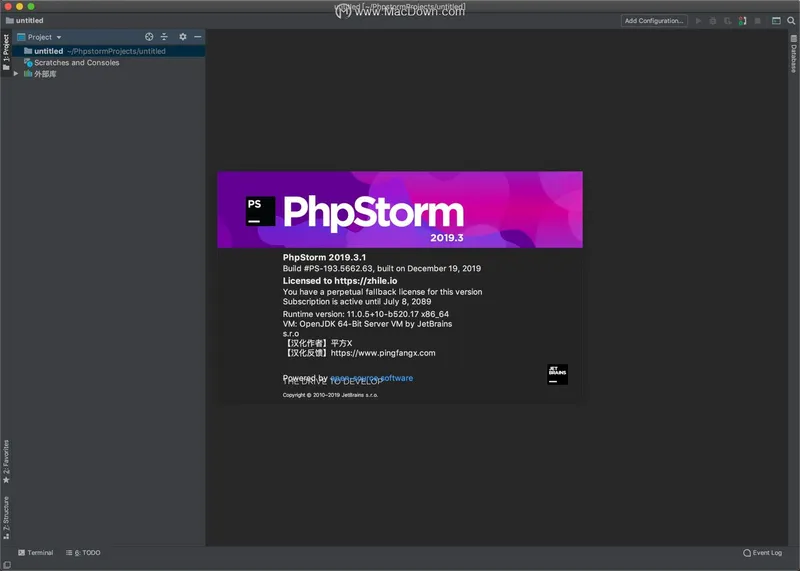Click the Add Configuration button
This screenshot has width=800, height=571.
coord(654,20)
